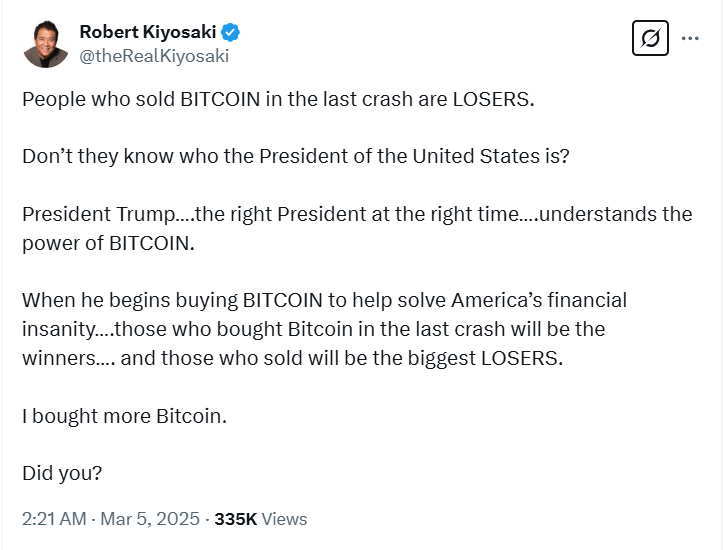Click the line starting 'When he begins buying'

pyautogui.click(x=324, y=300)
